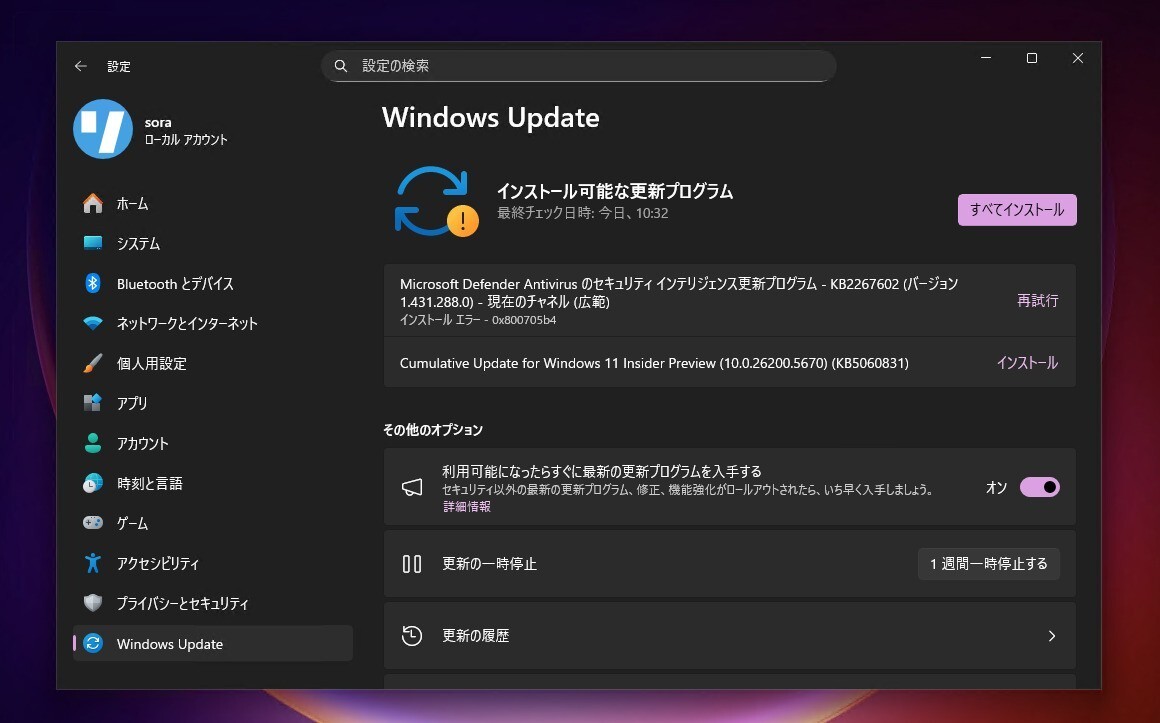Click the pause icon beside 更新の一時停止

coord(412,564)
